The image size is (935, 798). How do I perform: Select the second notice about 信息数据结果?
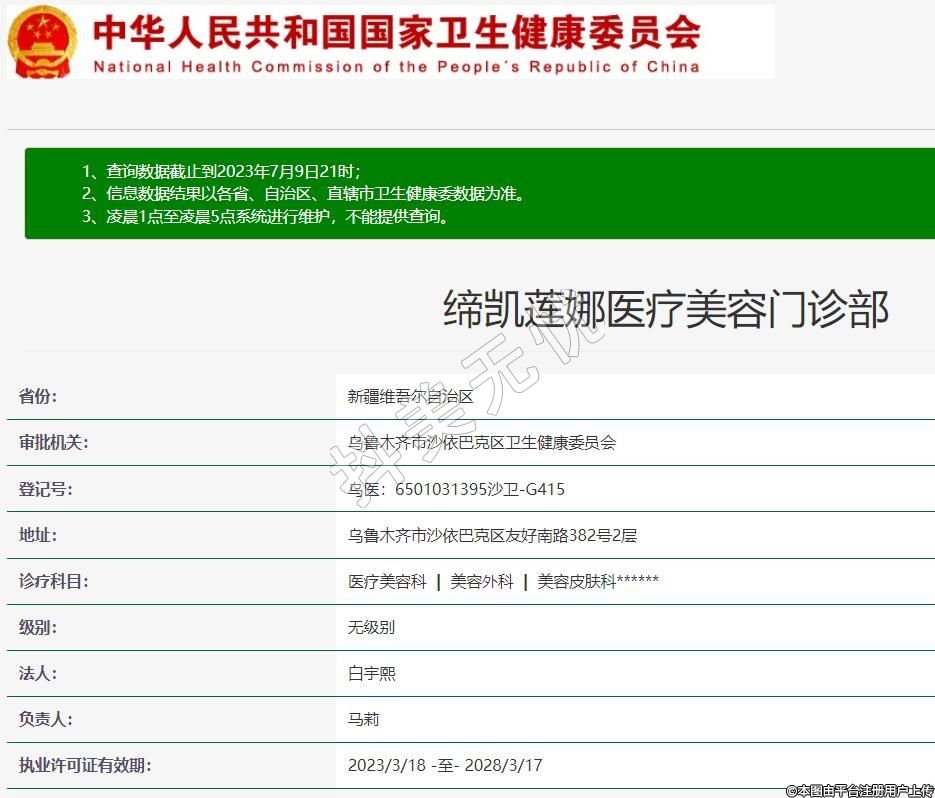click(303, 193)
